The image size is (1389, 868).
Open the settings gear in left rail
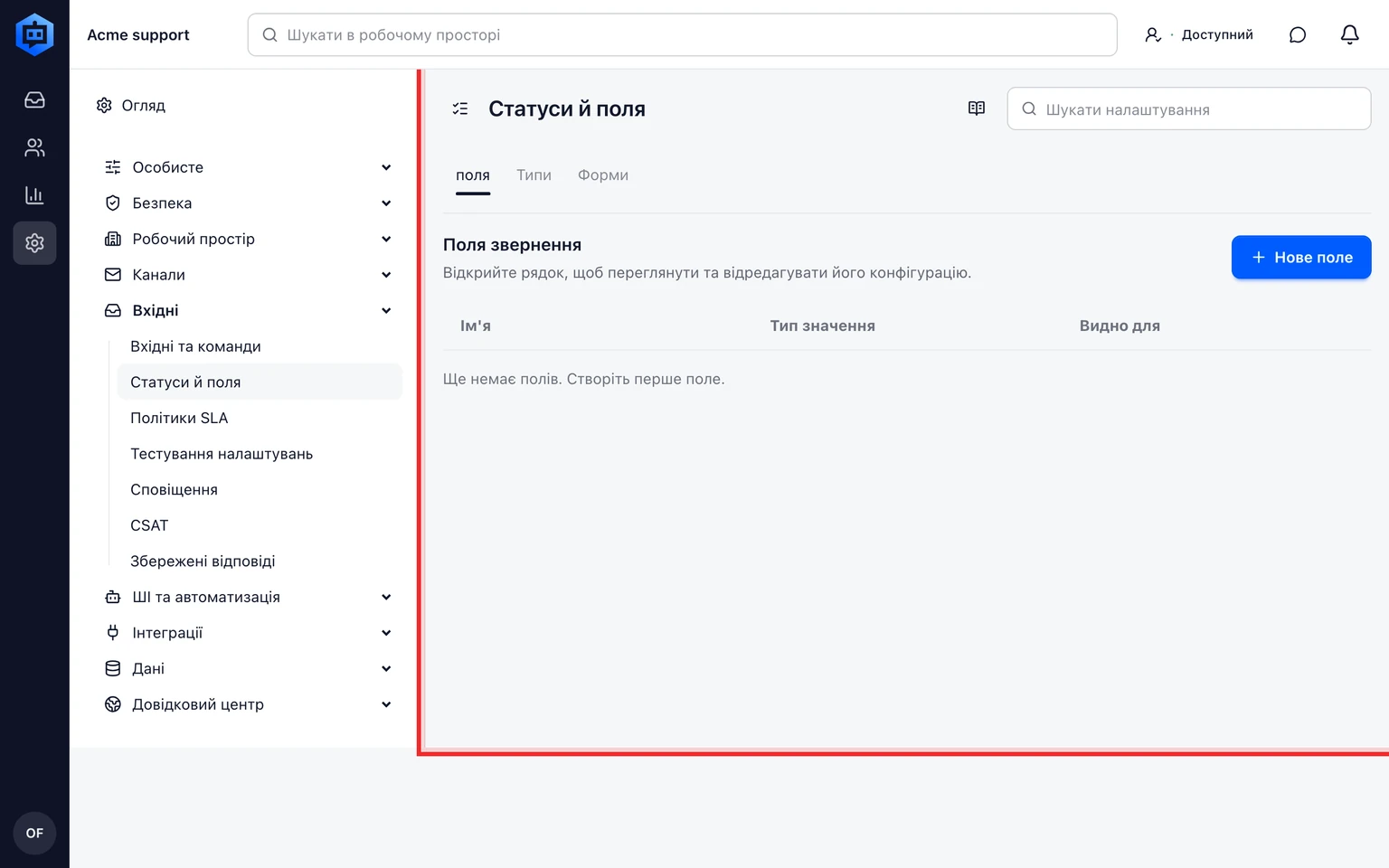(x=34, y=243)
